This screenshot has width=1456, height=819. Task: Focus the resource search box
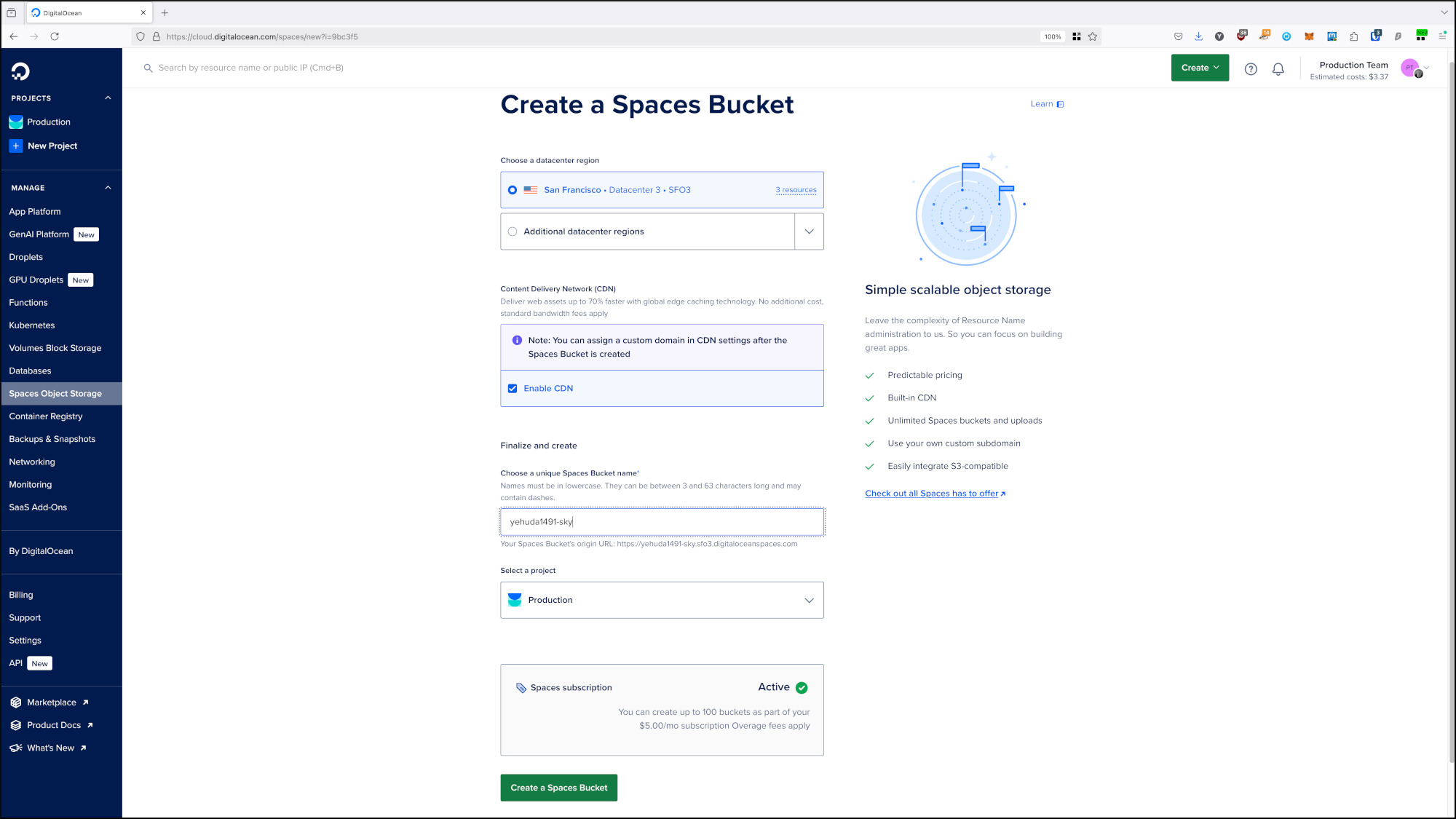[250, 68]
